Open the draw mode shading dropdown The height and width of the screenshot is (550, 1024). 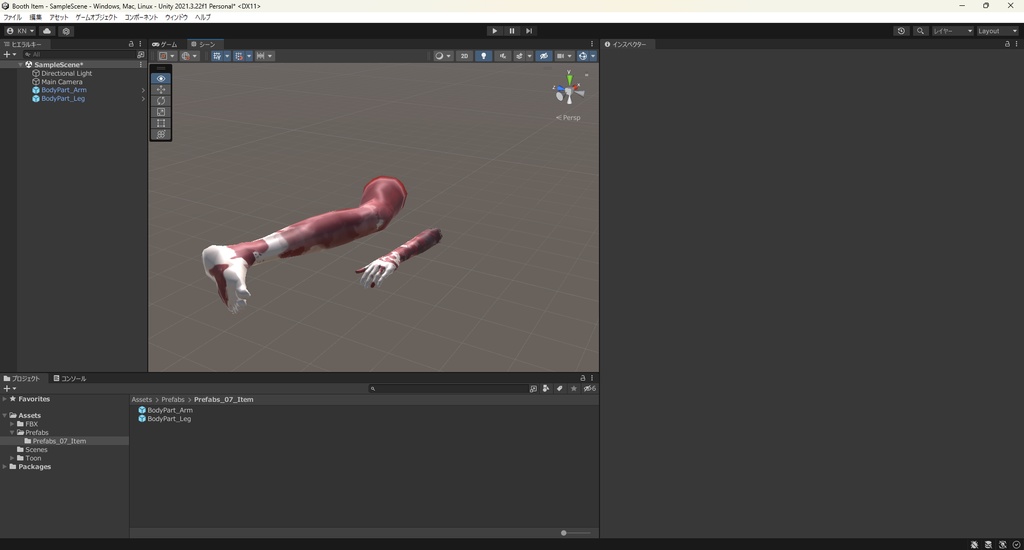[x=442, y=56]
